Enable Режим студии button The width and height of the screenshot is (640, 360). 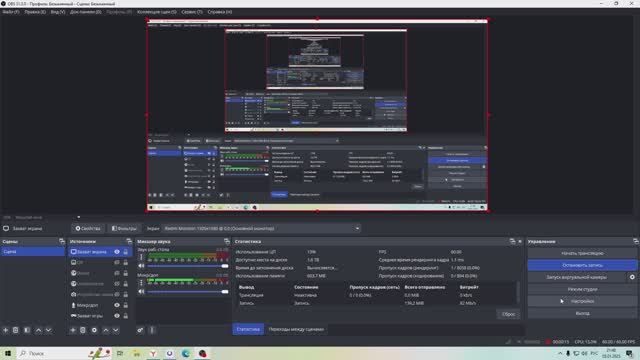pos(582,289)
